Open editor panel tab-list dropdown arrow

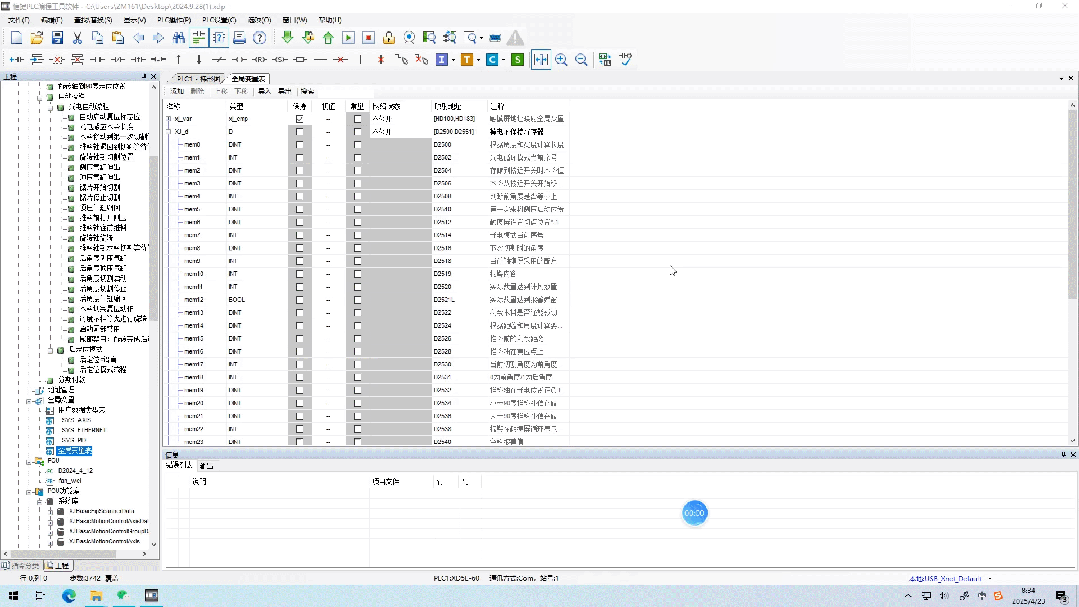1061,78
